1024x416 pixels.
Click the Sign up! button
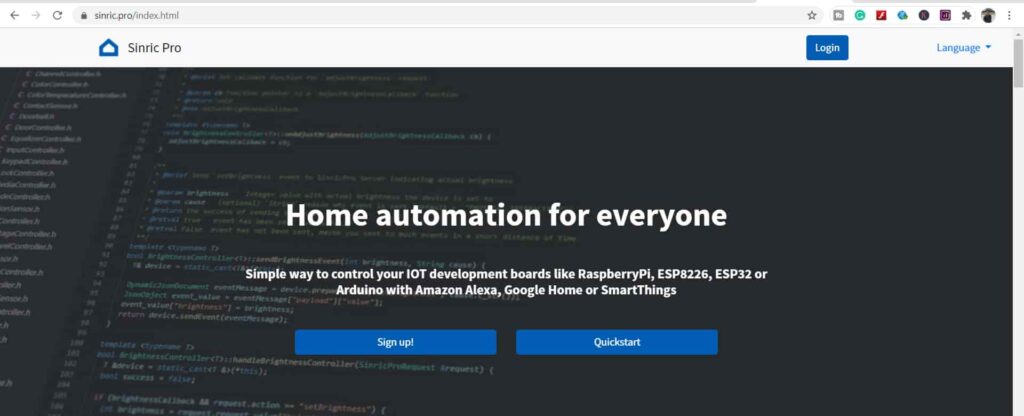[x=395, y=342]
